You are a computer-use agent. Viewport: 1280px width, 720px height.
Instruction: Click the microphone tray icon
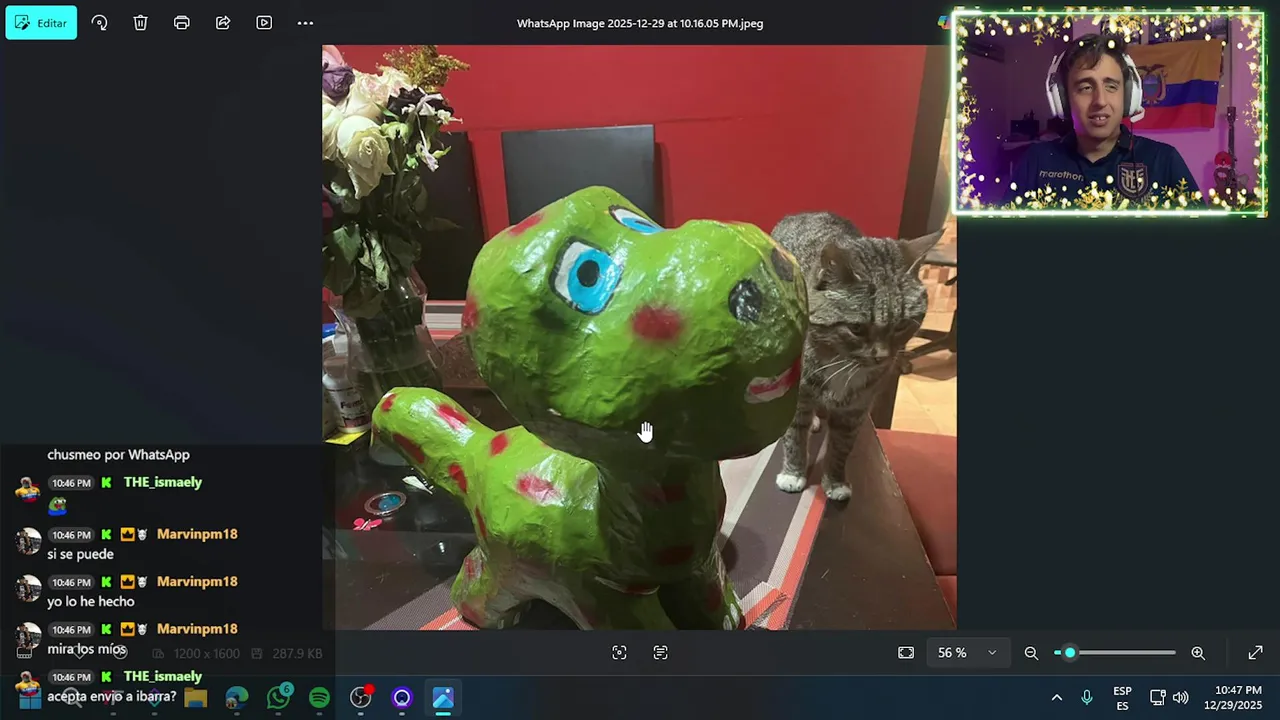[x=1086, y=697]
